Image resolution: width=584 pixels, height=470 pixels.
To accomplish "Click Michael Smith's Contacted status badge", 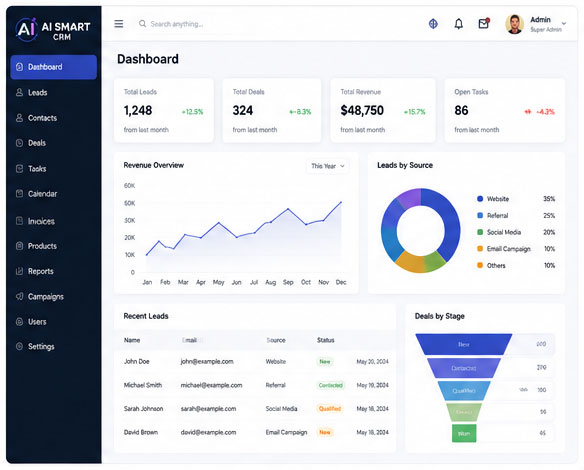I will tap(330, 385).
